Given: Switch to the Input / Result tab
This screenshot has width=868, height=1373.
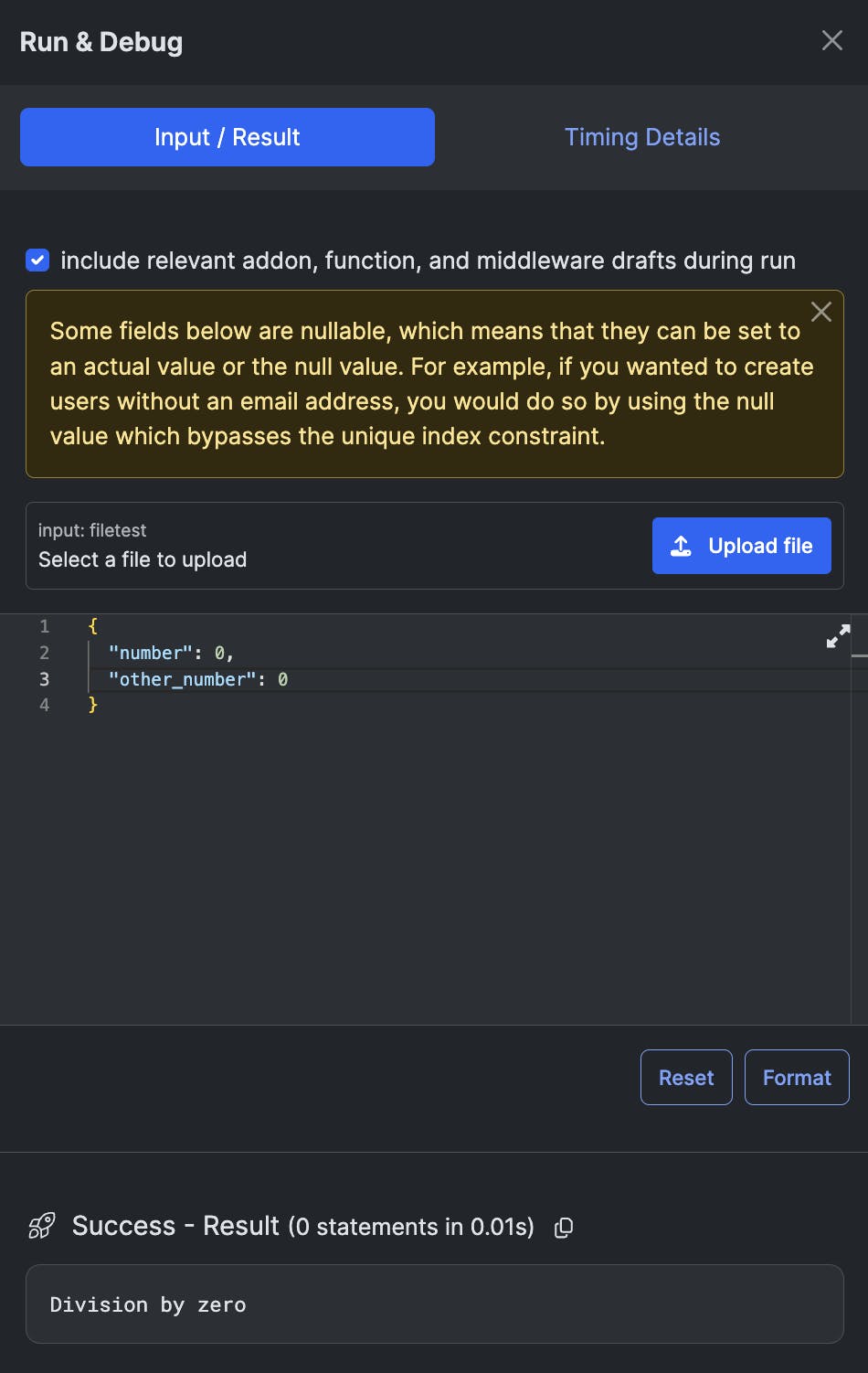Looking at the screenshot, I should [x=228, y=137].
